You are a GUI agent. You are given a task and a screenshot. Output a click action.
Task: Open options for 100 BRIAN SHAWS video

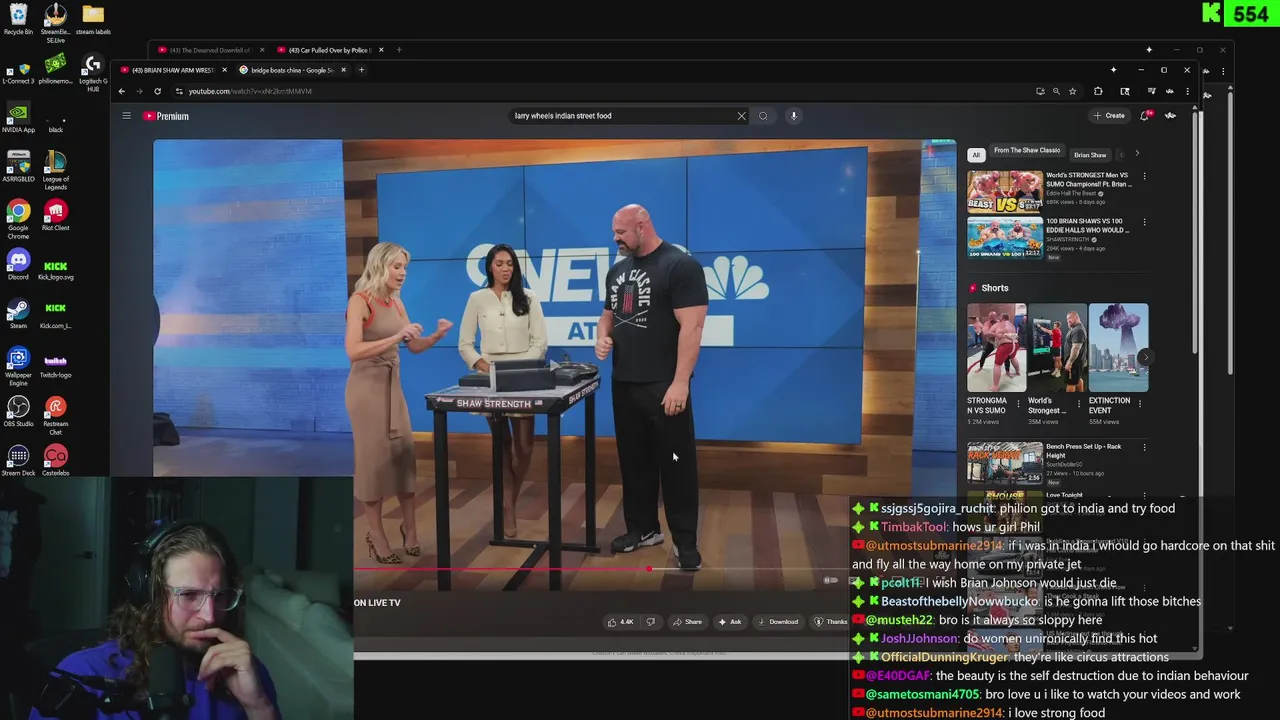[1144, 222]
